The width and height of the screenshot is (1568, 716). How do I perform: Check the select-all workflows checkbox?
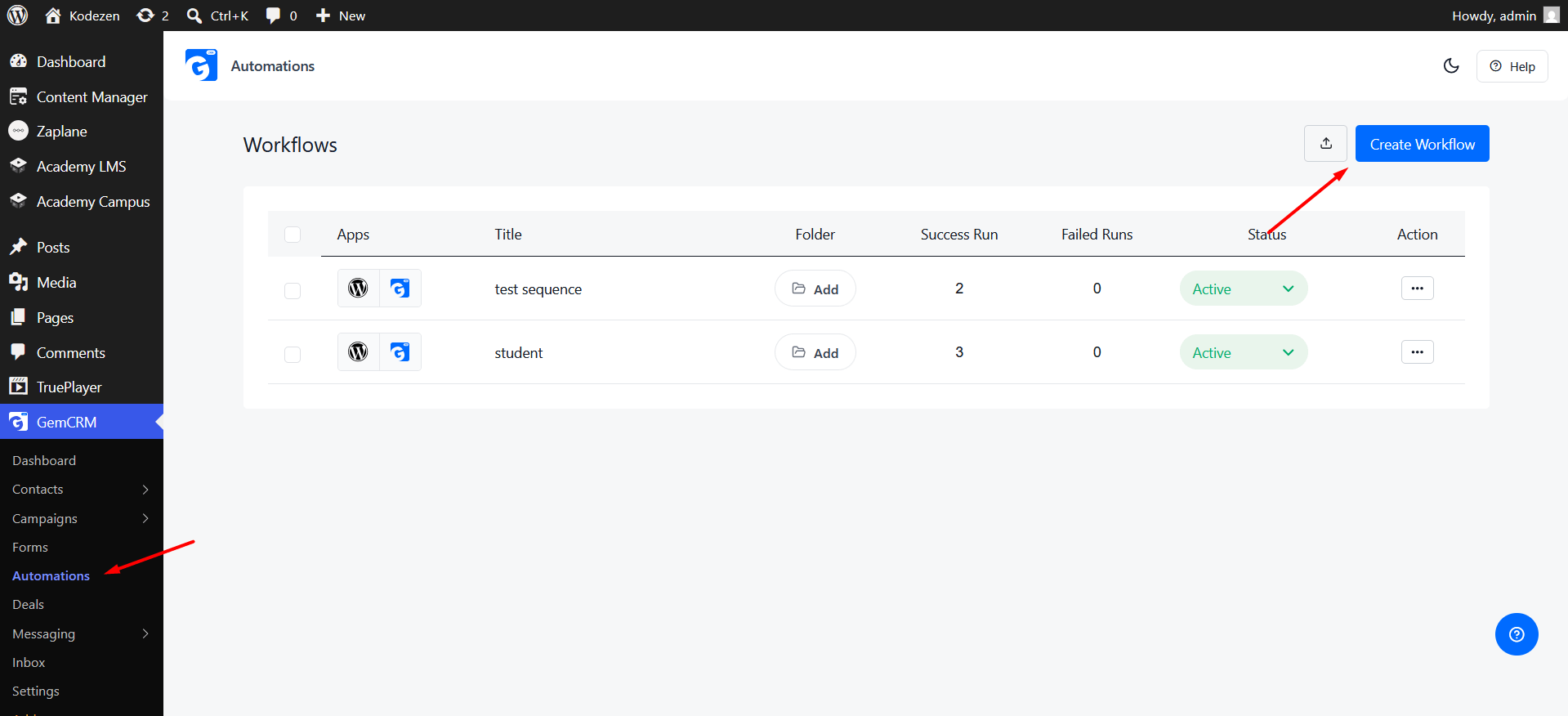(293, 235)
